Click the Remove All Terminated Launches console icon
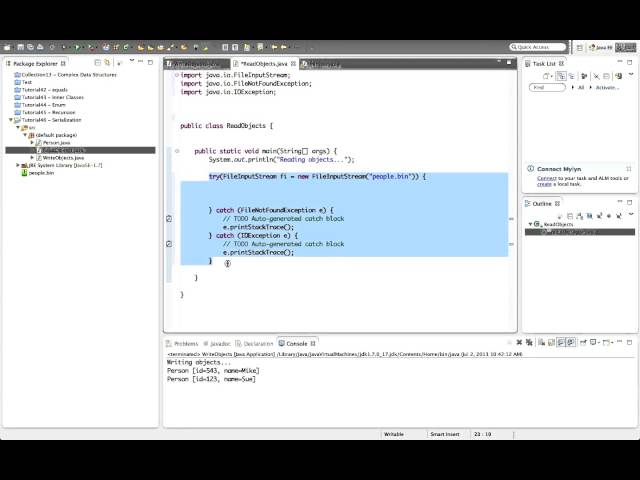 [x=529, y=342]
